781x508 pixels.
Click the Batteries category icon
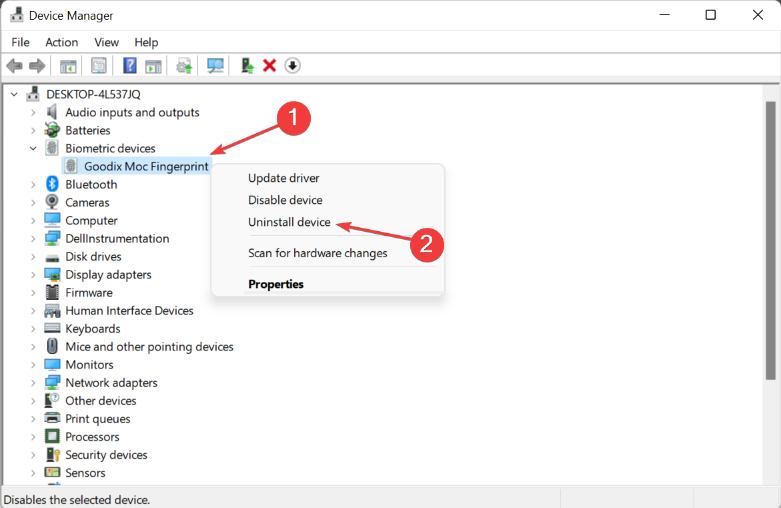pyautogui.click(x=52, y=130)
